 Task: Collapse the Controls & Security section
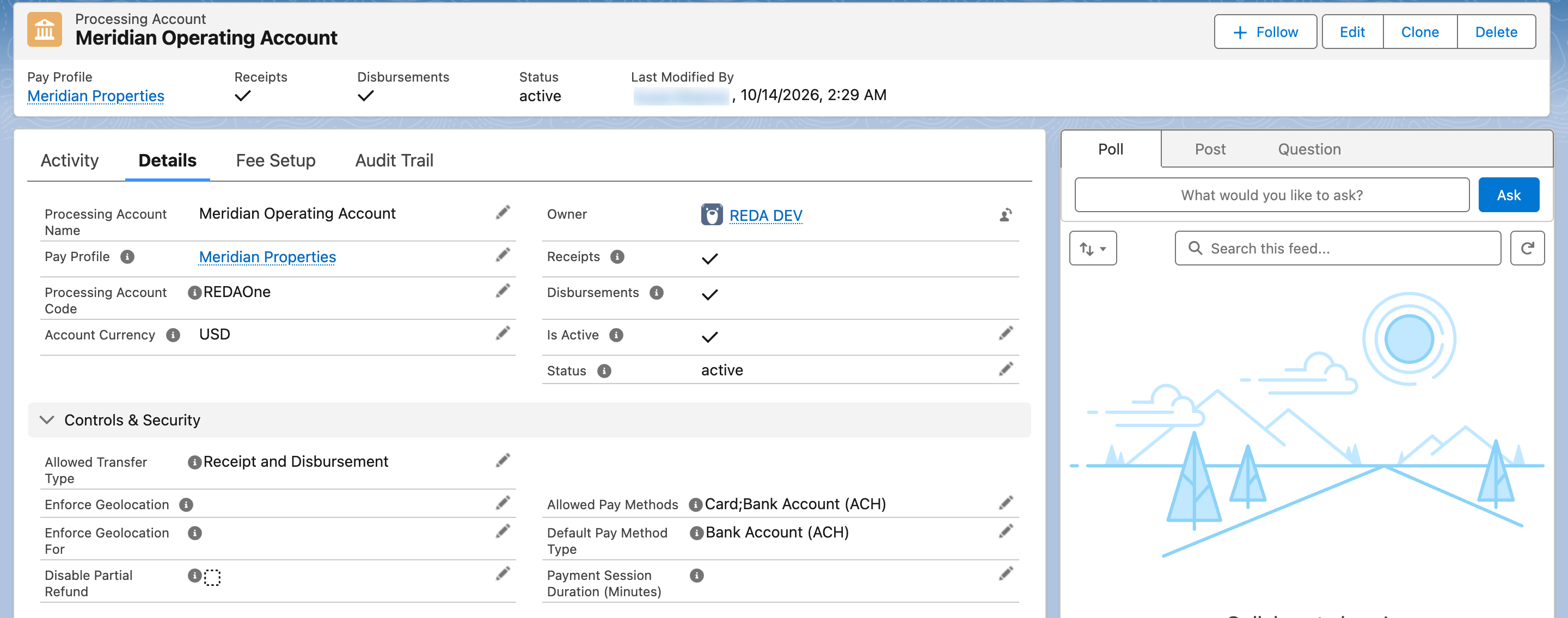click(47, 419)
